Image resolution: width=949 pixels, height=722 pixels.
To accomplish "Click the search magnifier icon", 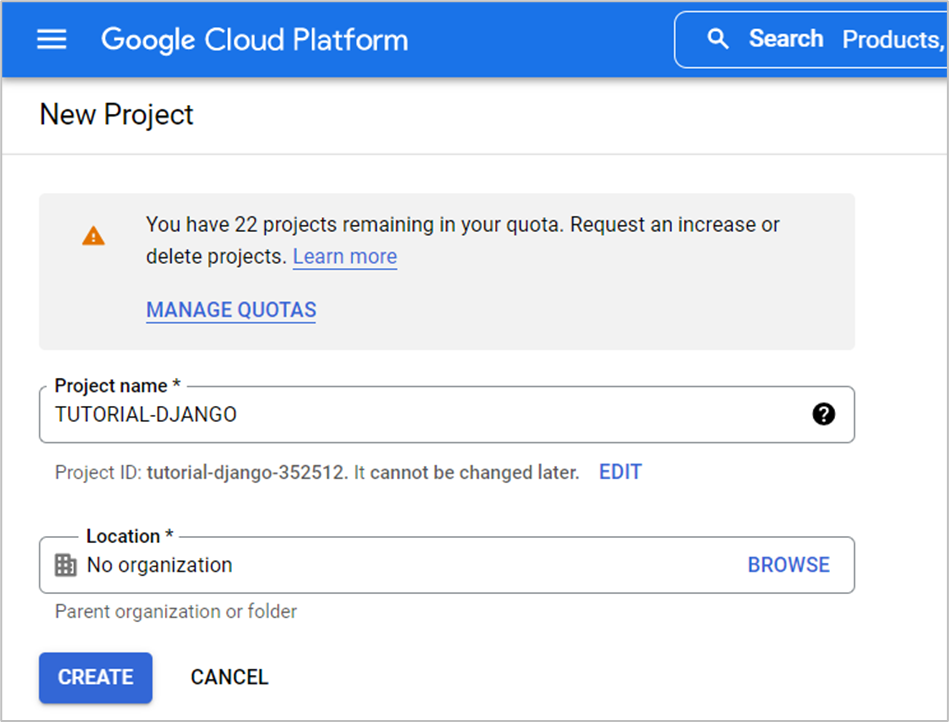I will click(718, 39).
